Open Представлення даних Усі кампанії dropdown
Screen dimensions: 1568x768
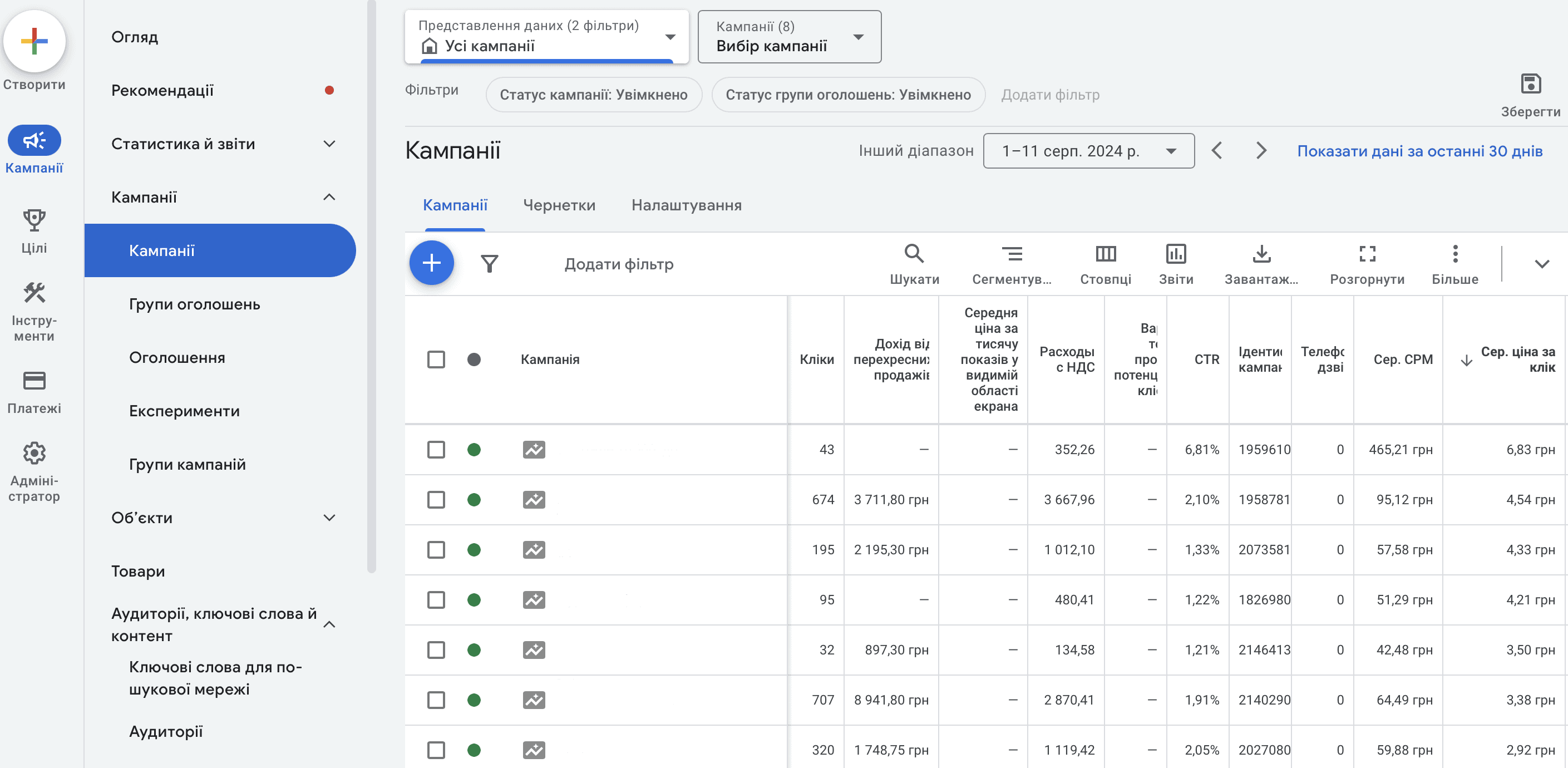(x=546, y=37)
